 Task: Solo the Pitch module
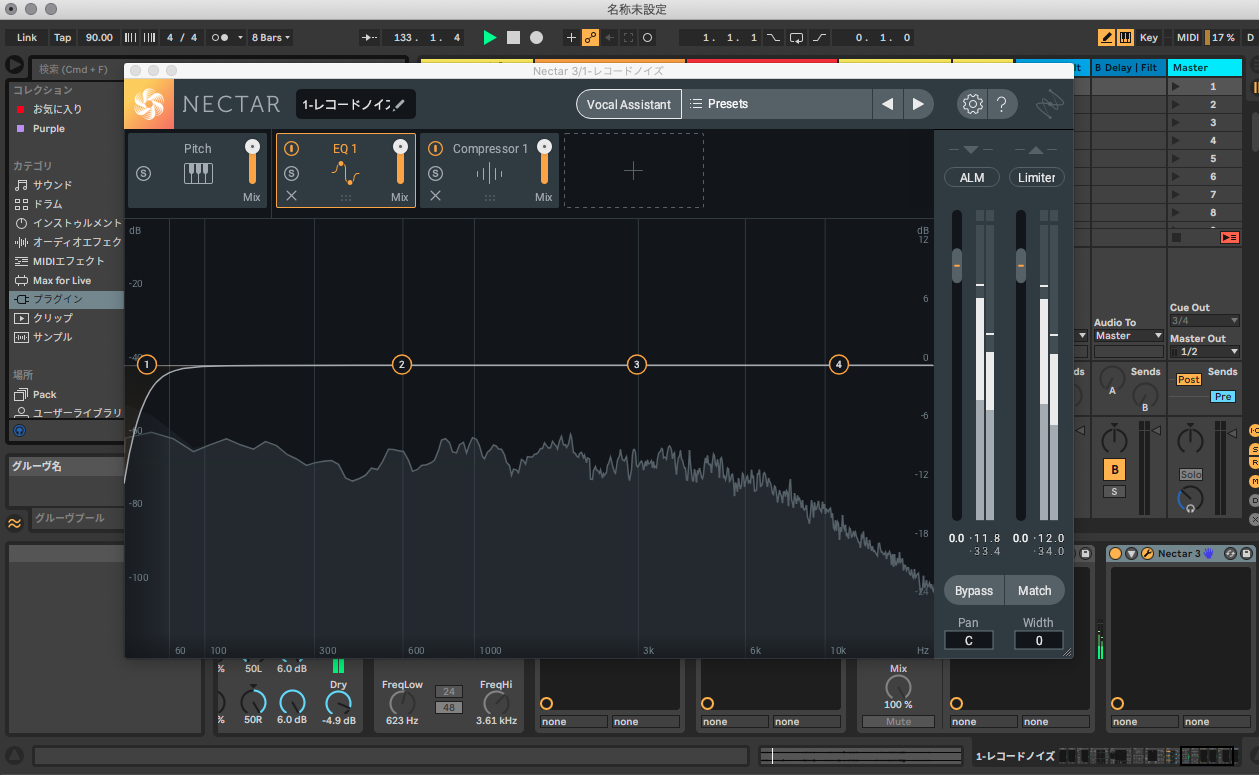click(x=143, y=173)
